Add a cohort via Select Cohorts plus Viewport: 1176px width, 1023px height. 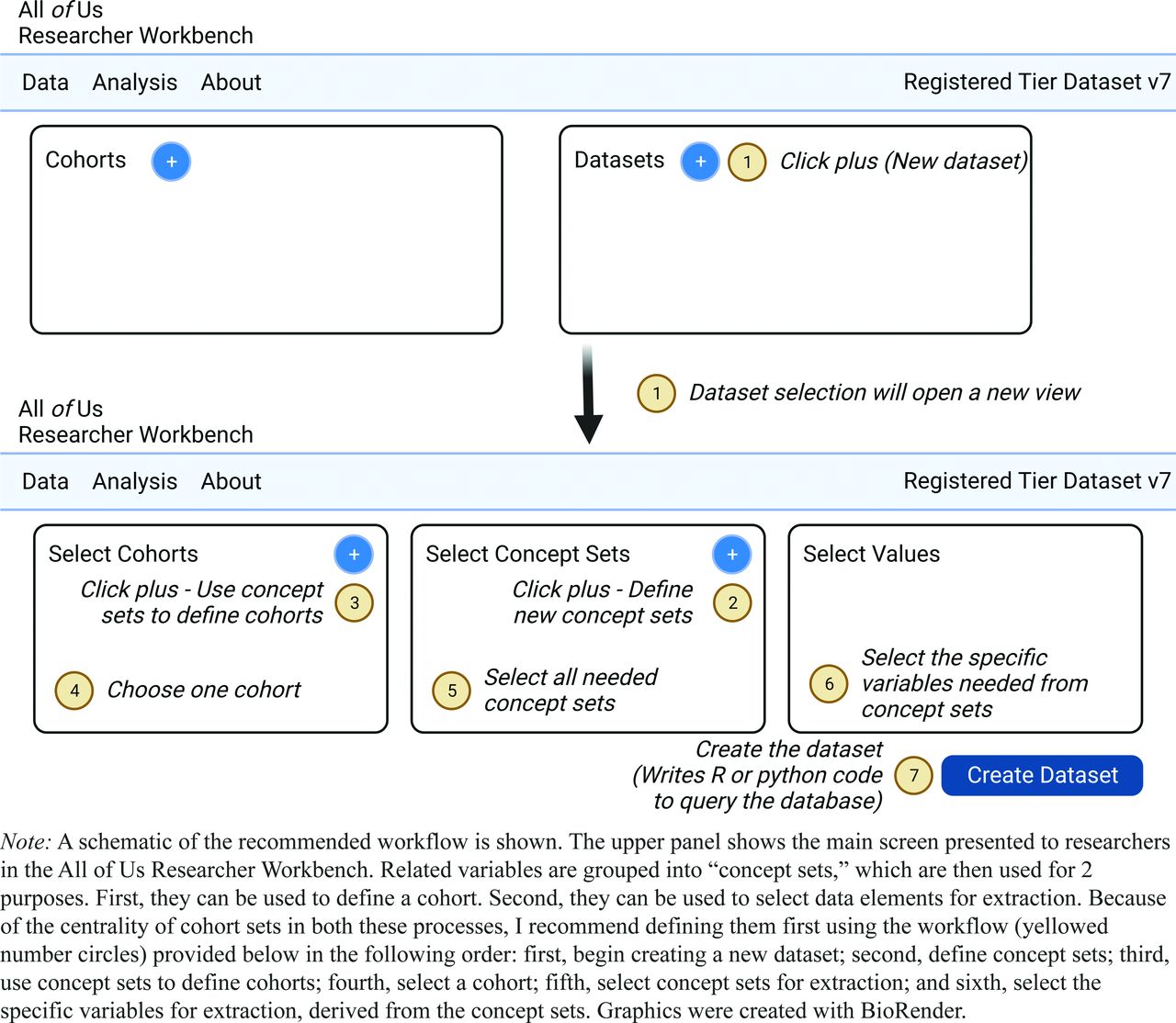354,554
